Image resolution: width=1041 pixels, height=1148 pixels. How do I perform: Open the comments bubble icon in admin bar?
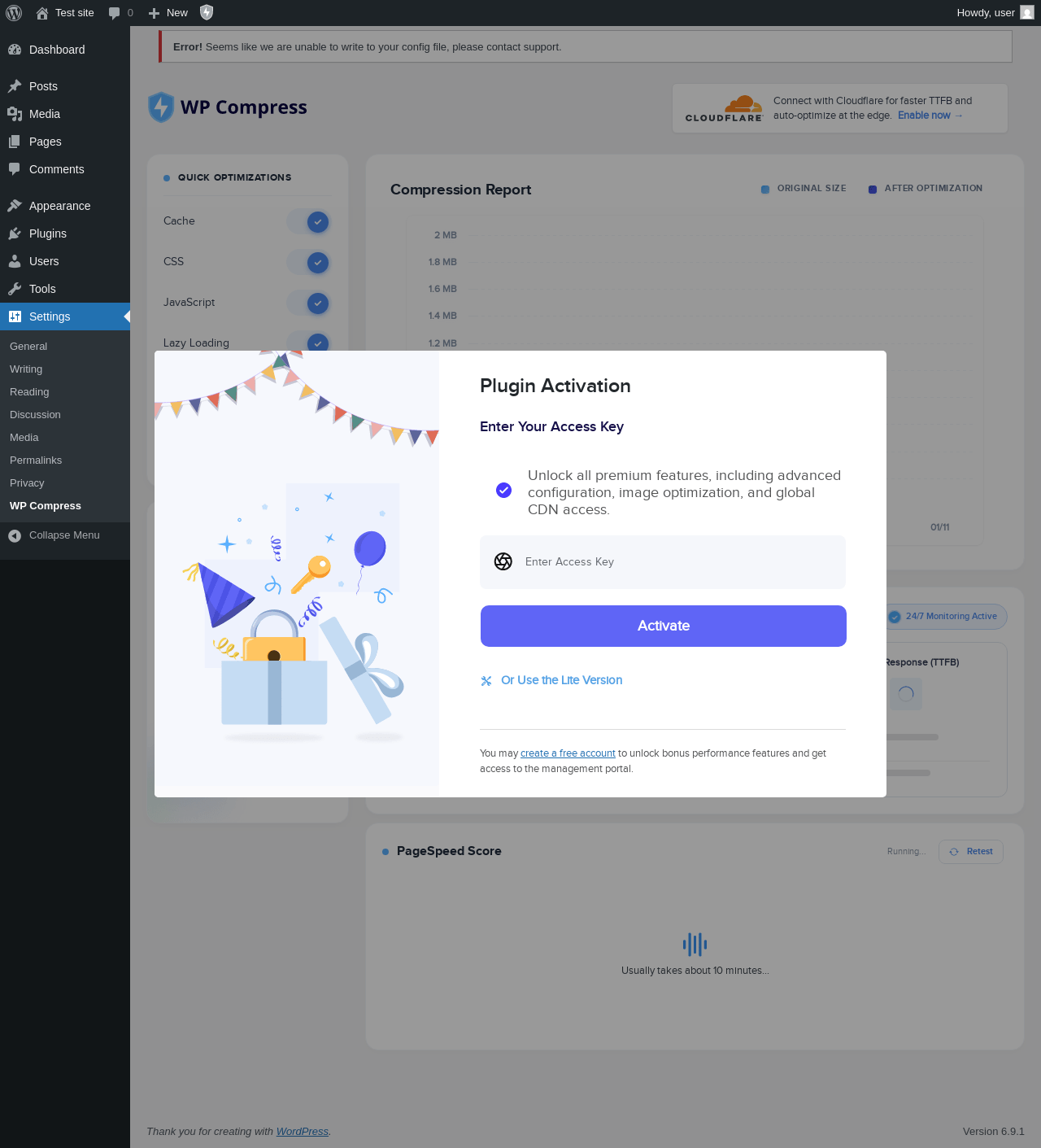pyautogui.click(x=114, y=13)
